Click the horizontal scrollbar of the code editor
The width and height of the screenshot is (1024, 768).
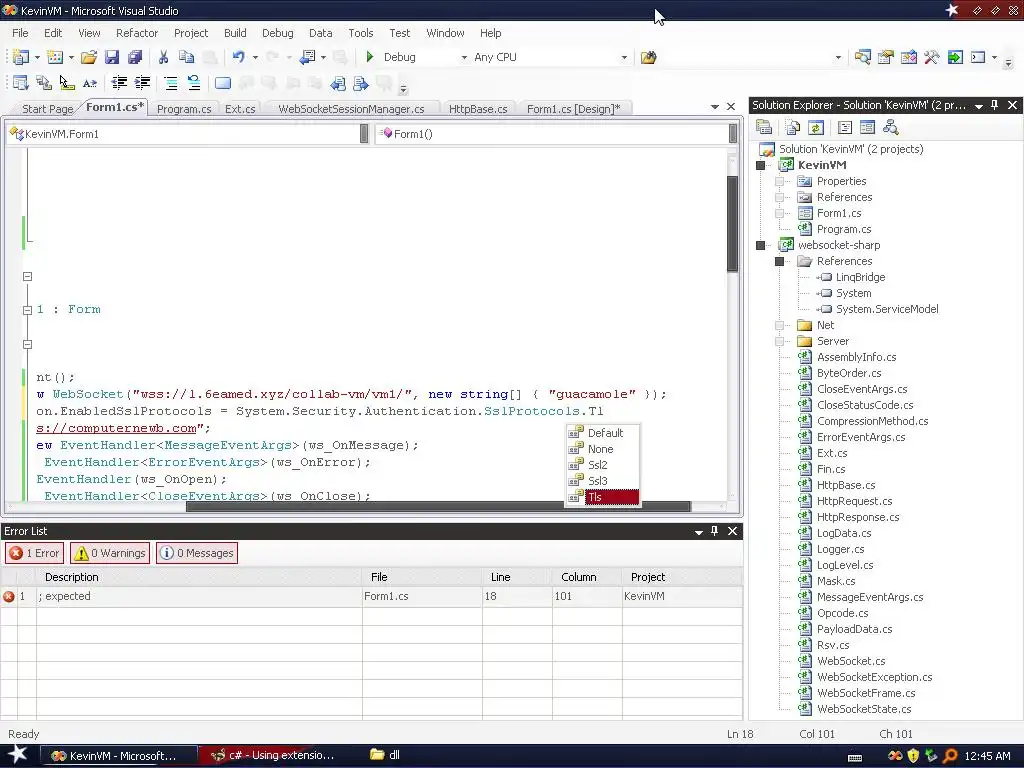438,506
